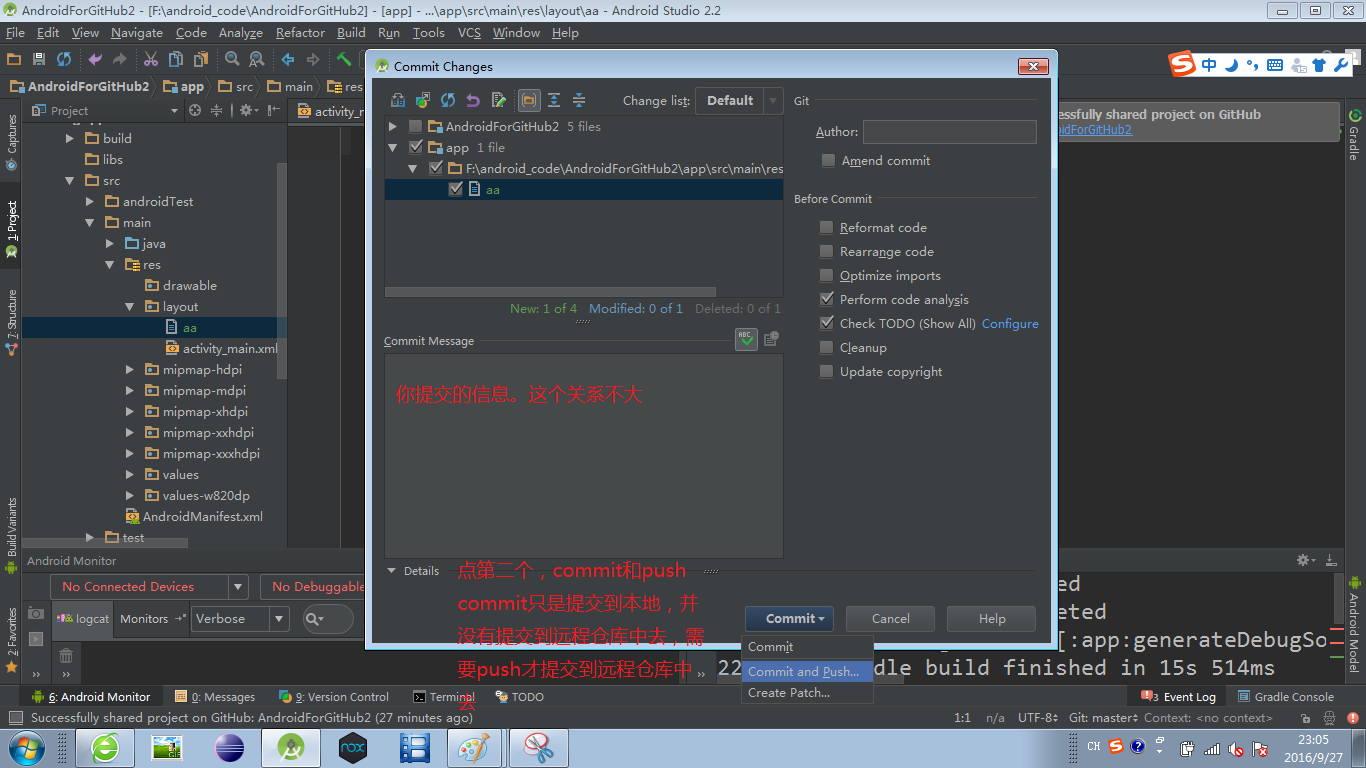Click the Revert icon in the Commit Changes dialog
The height and width of the screenshot is (768, 1366).
click(x=473, y=100)
